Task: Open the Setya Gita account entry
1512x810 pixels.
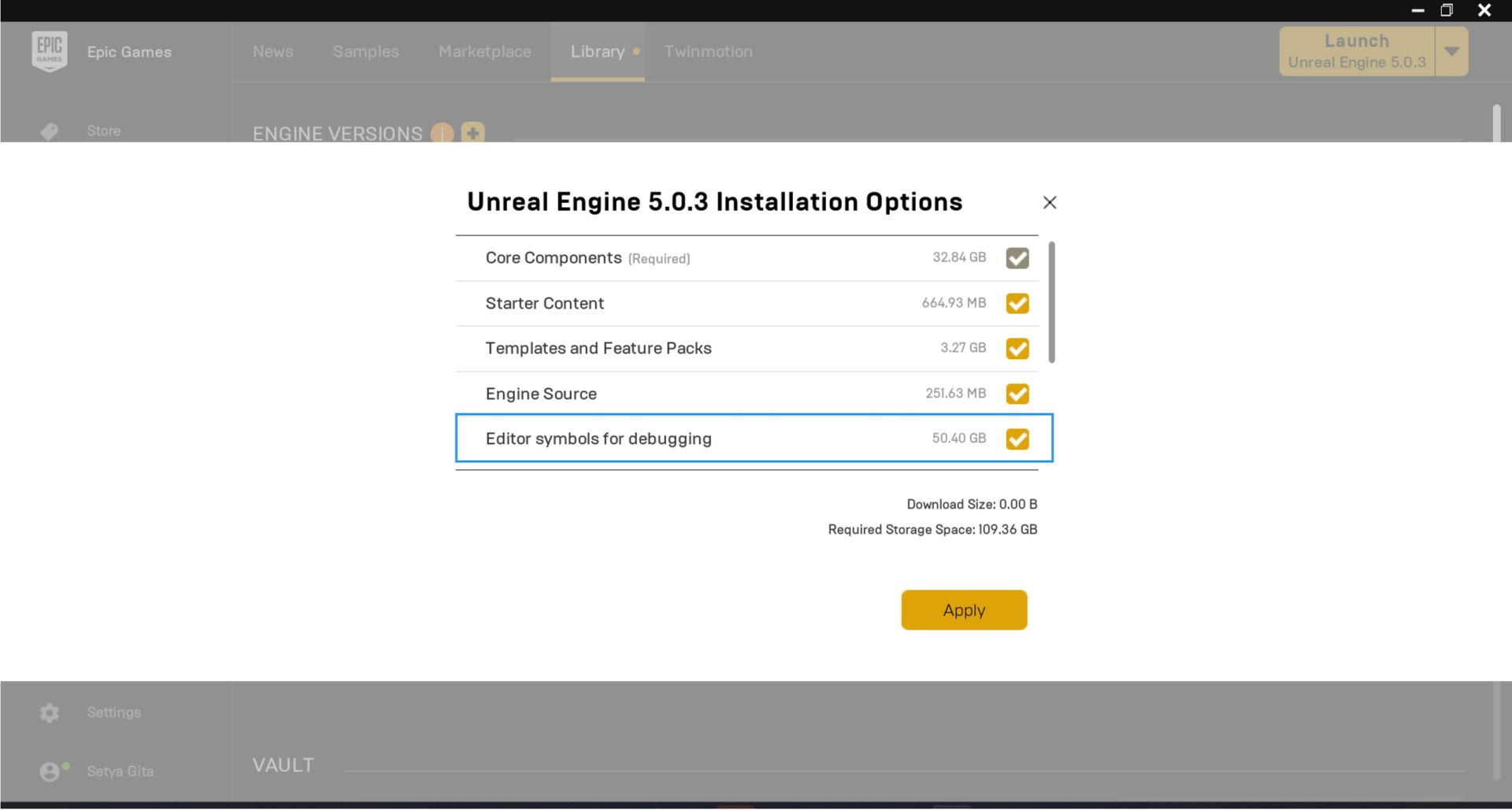Action: [x=120, y=771]
